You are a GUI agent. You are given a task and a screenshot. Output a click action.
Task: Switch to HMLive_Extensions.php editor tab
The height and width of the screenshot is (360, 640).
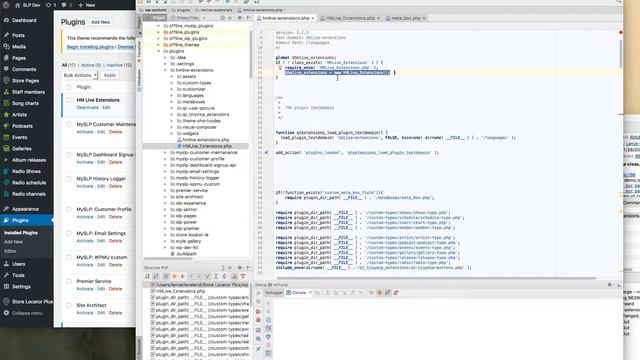pyautogui.click(x=350, y=18)
